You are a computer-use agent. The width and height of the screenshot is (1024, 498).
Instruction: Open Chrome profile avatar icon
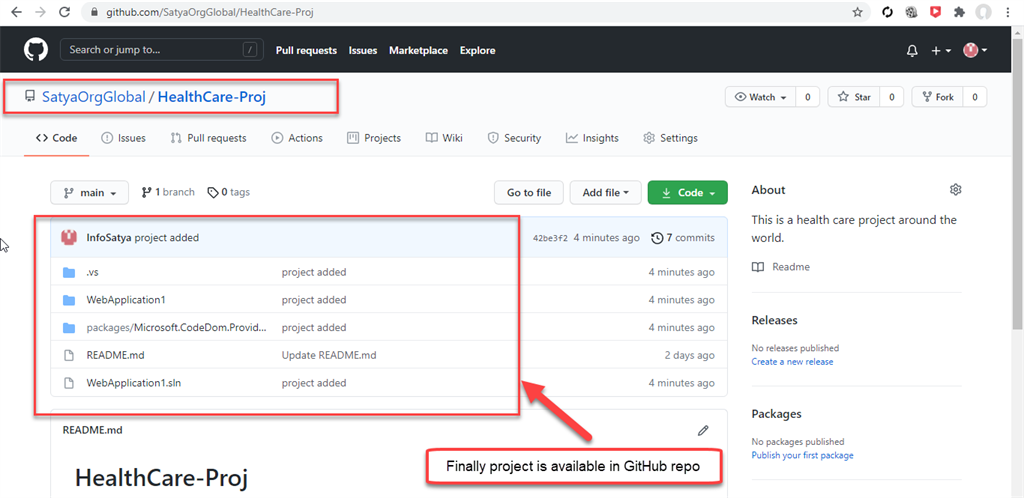(983, 12)
